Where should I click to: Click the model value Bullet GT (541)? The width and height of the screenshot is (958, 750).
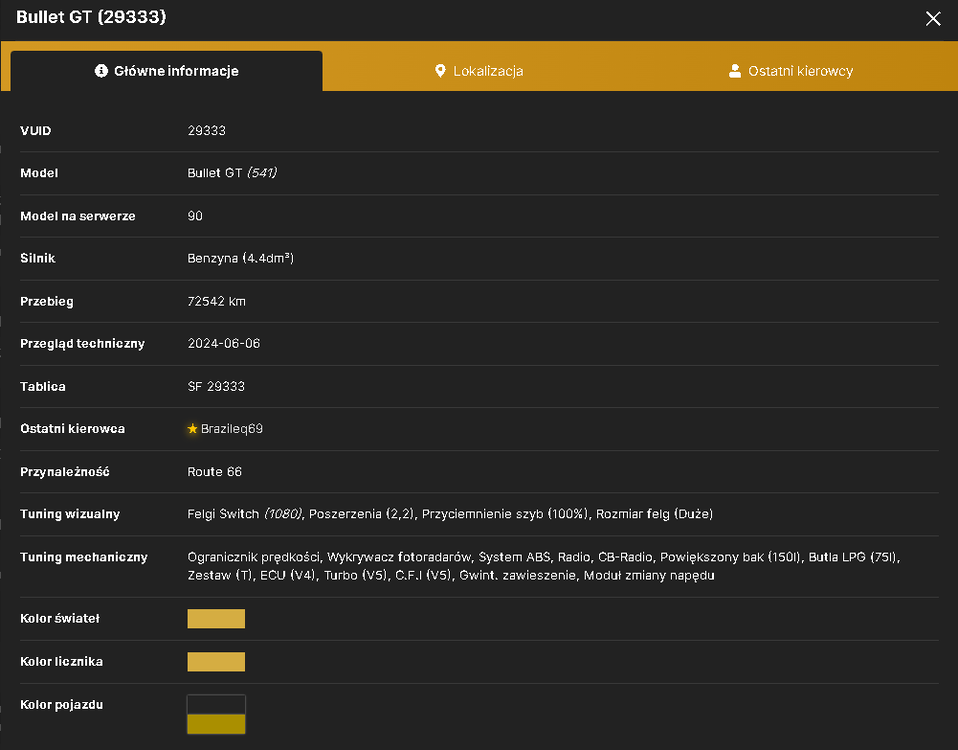coord(232,173)
